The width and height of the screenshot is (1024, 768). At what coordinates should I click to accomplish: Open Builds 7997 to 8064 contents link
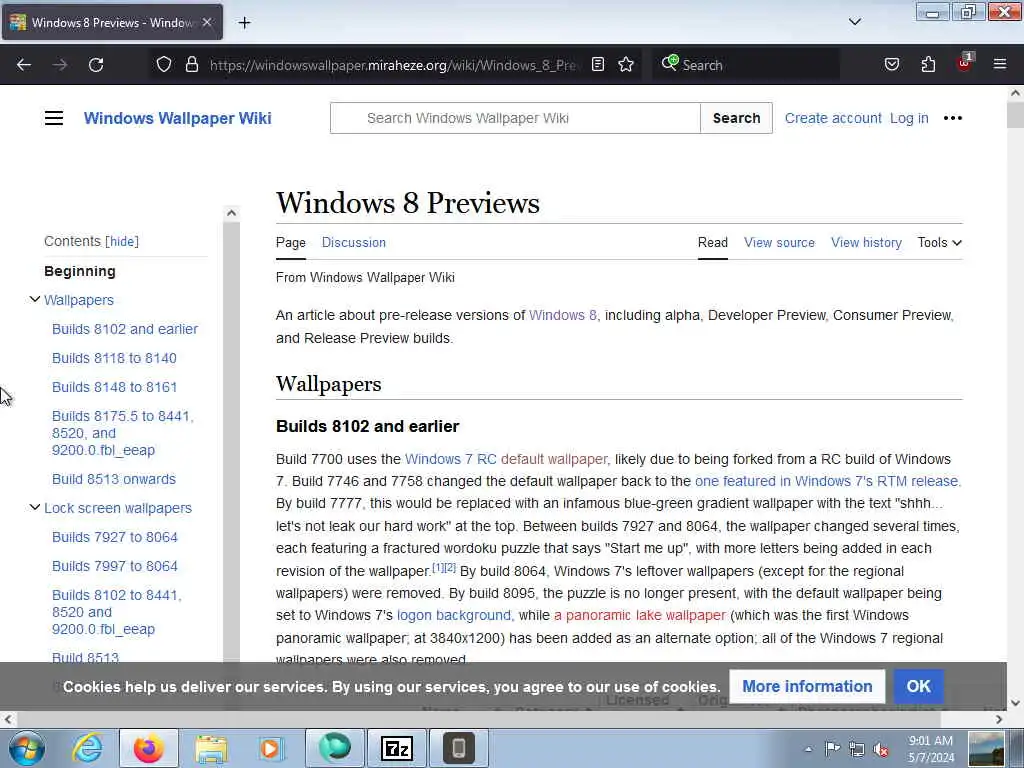(114, 566)
